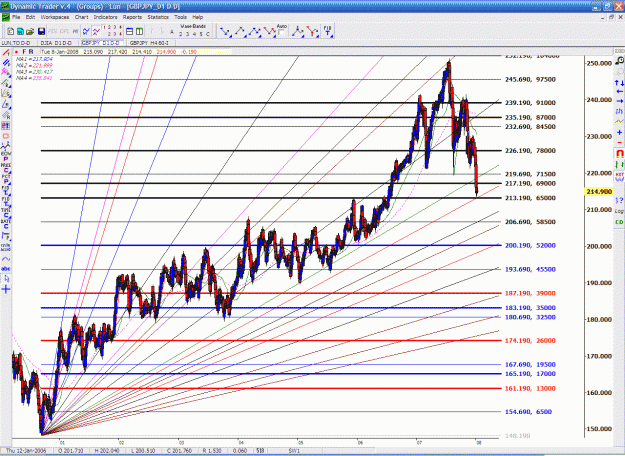Click the vertical split window icon

point(139,31)
